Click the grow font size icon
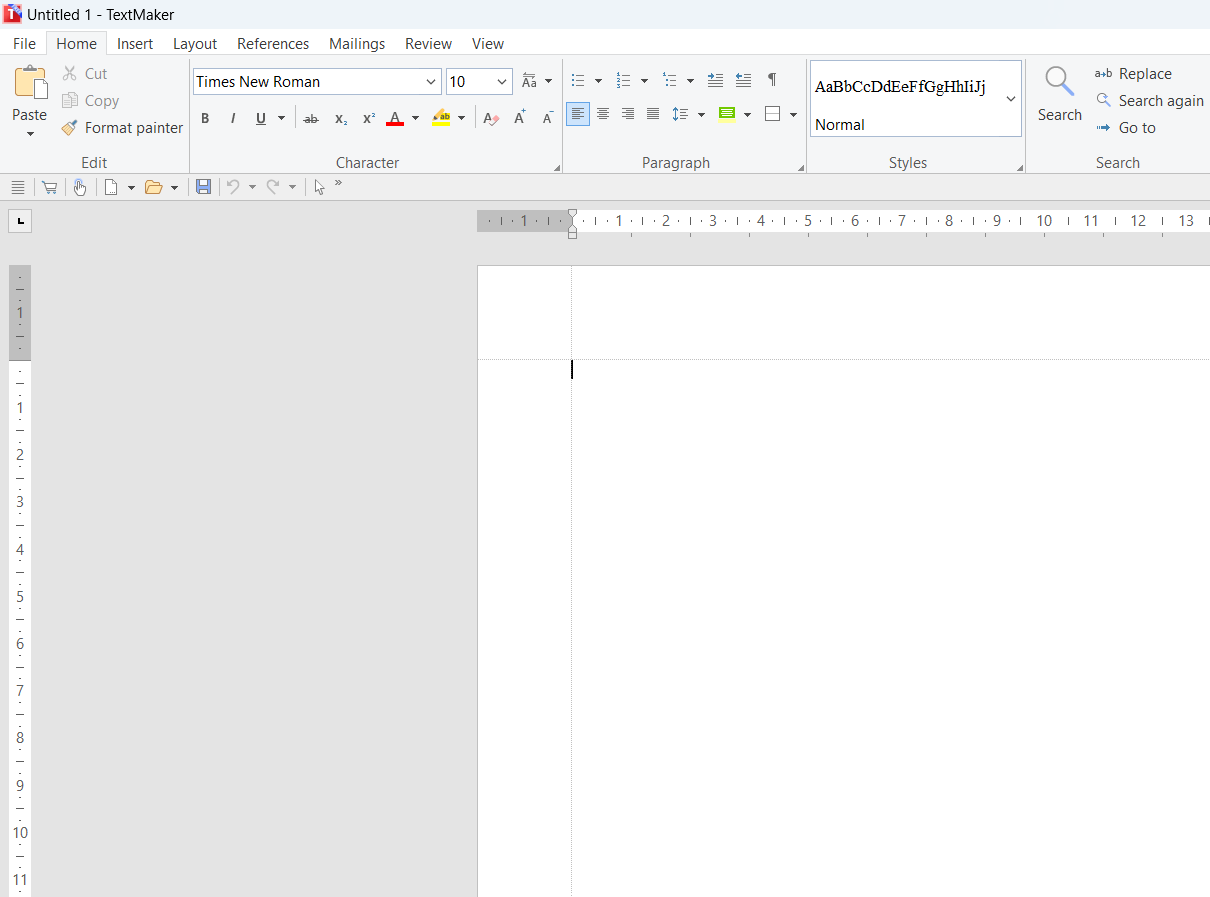The width and height of the screenshot is (1210, 897). 520,118
